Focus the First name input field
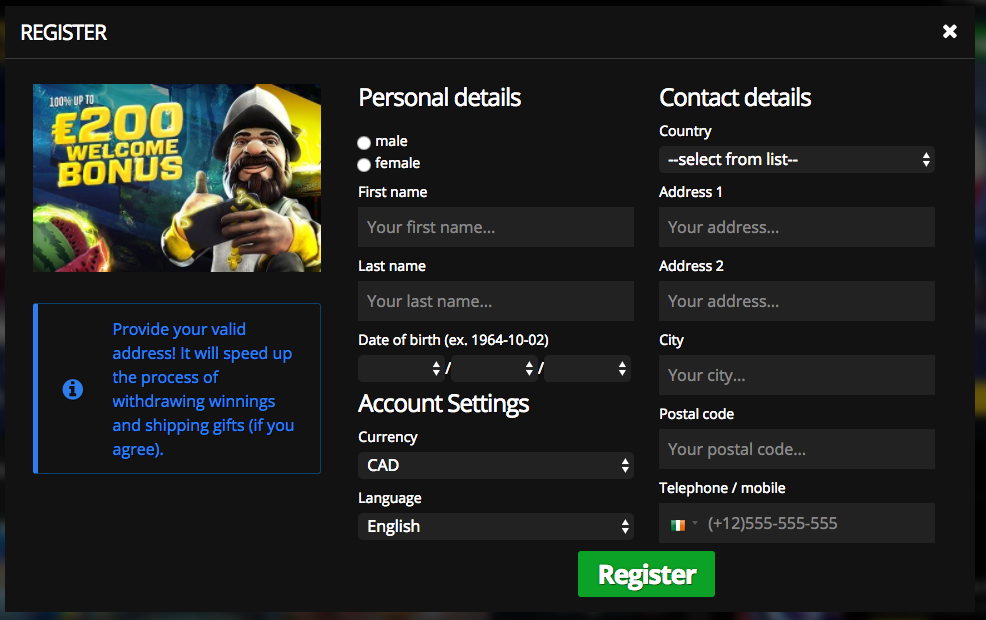The height and width of the screenshot is (620, 986). coord(495,228)
